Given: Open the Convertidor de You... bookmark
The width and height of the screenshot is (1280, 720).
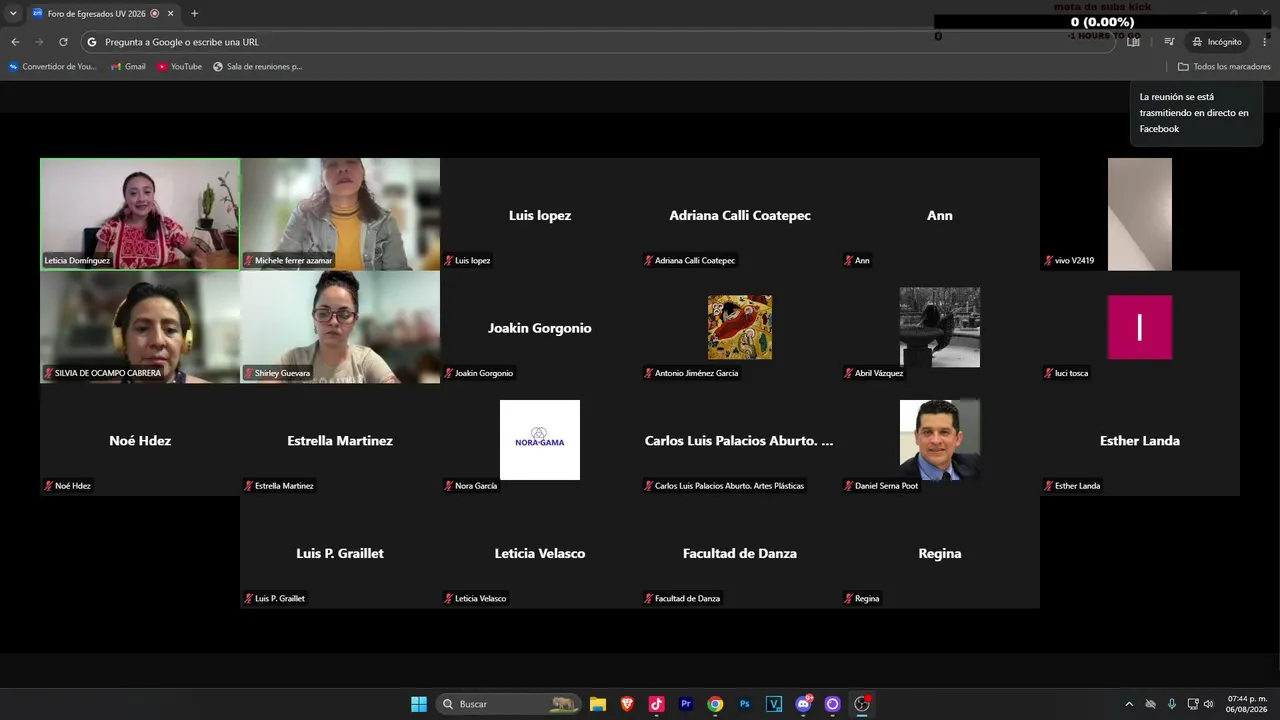Looking at the screenshot, I should 53,67.
